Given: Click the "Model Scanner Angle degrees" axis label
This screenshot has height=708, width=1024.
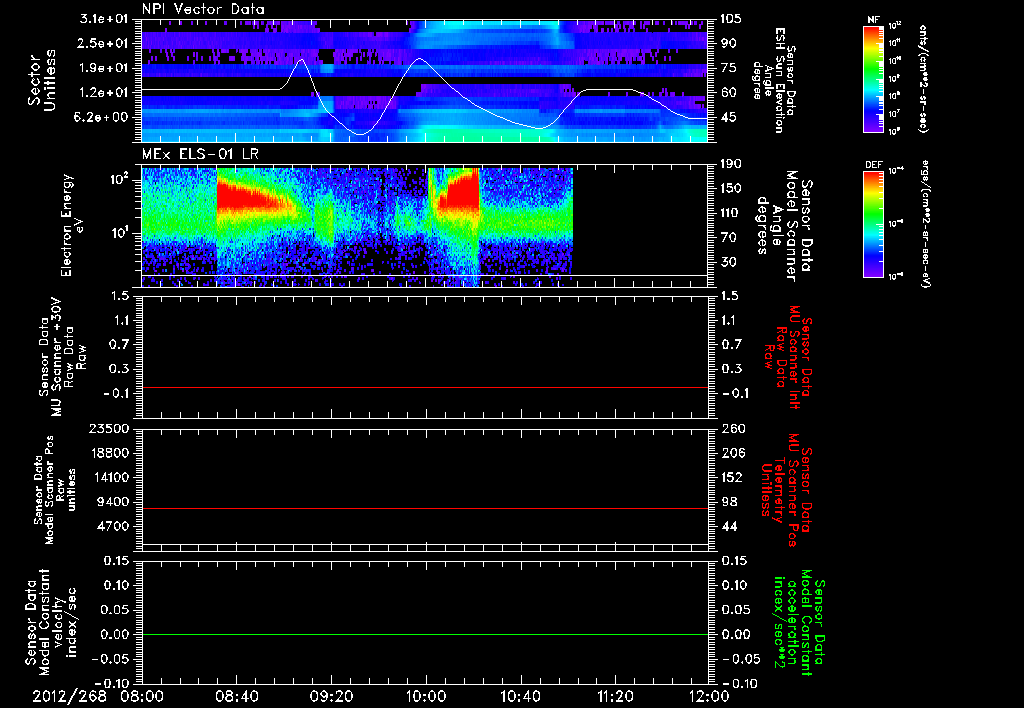Looking at the screenshot, I should click(x=786, y=226).
